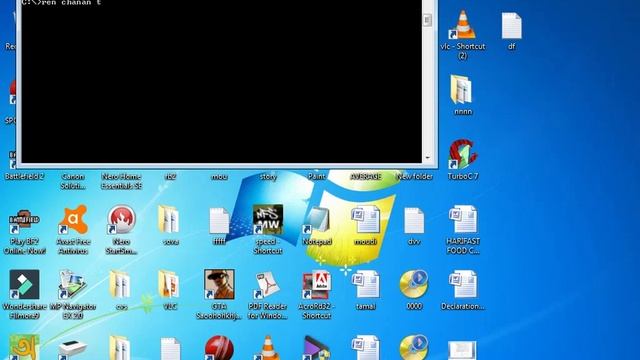Click the command prompt scroll down arrow
The image size is (640, 360).
(x=427, y=158)
